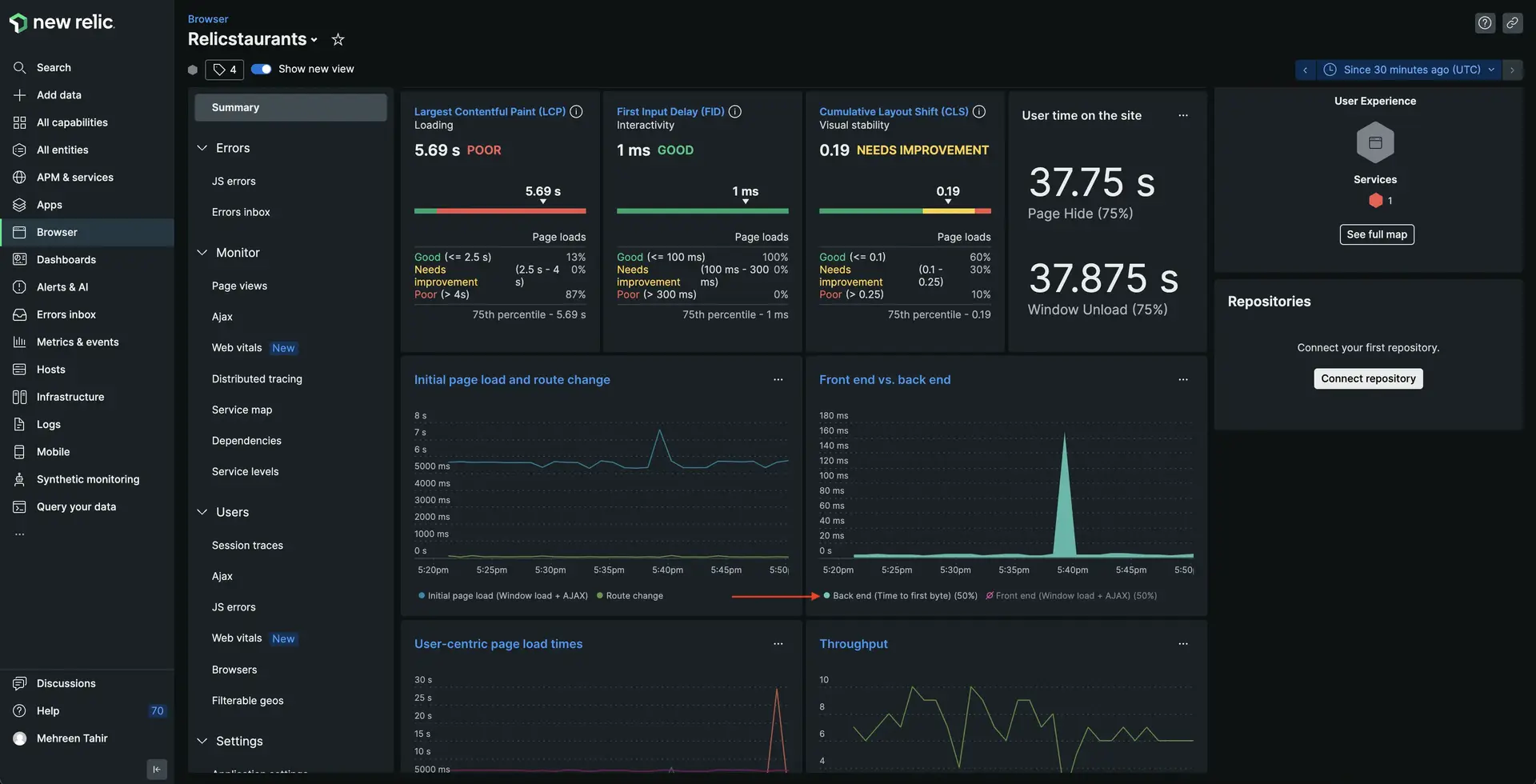Click the New Relic logo
This screenshot has width=1536, height=784.
[62, 22]
